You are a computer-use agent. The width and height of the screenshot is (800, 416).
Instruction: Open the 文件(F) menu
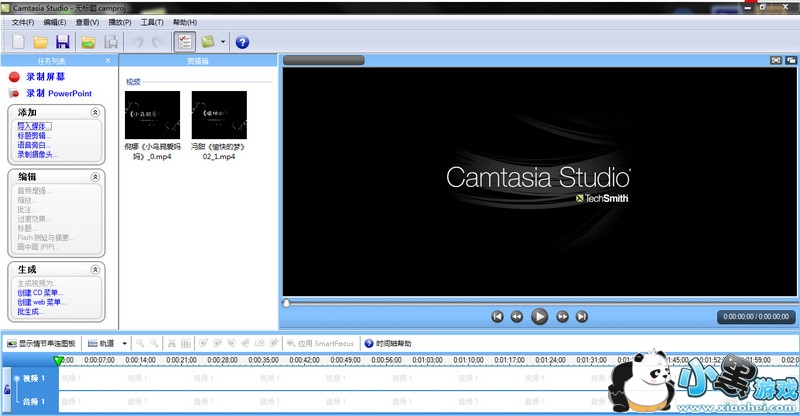[23, 21]
